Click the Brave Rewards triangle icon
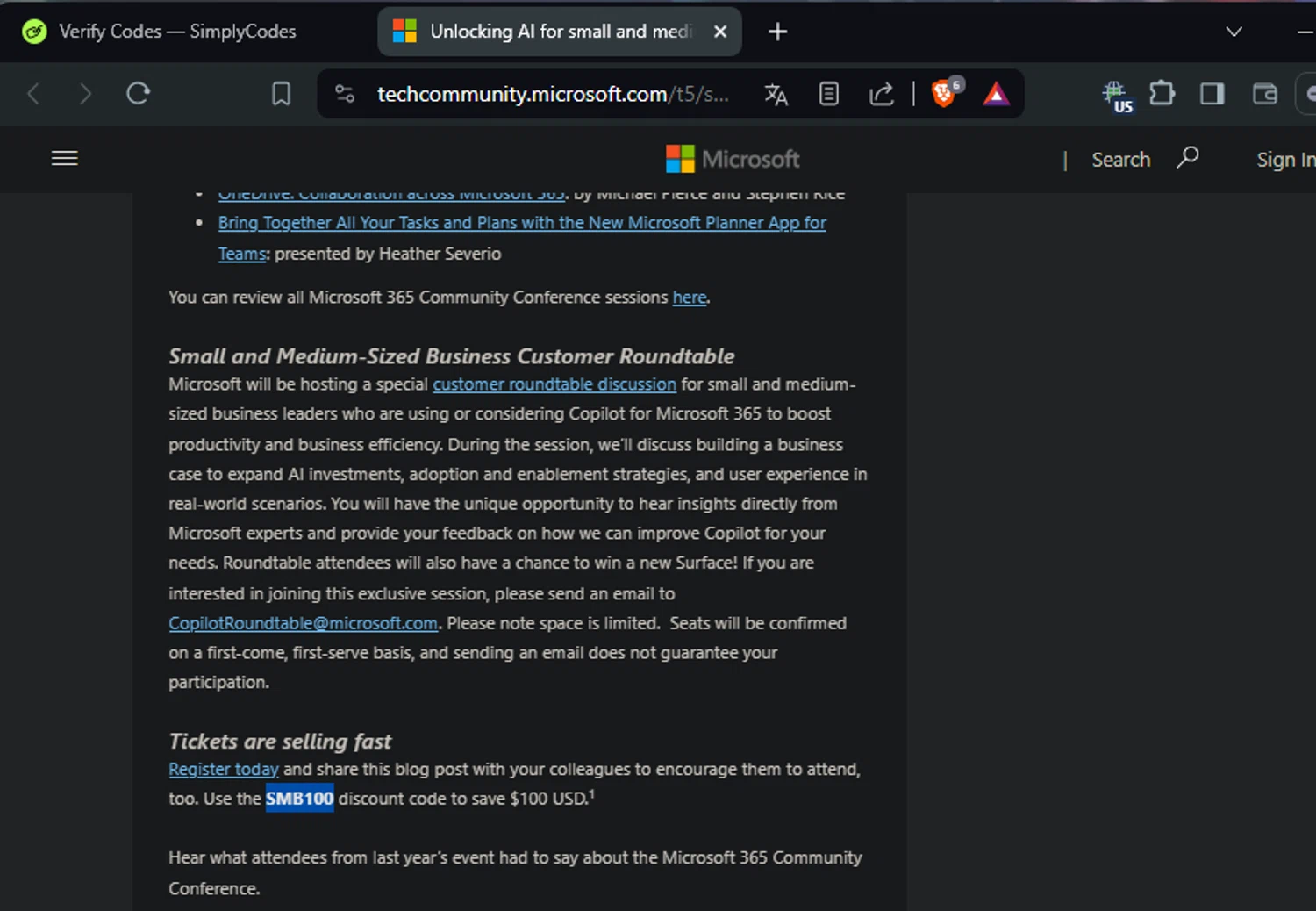Screen dimensions: 1316x911 tap(996, 94)
